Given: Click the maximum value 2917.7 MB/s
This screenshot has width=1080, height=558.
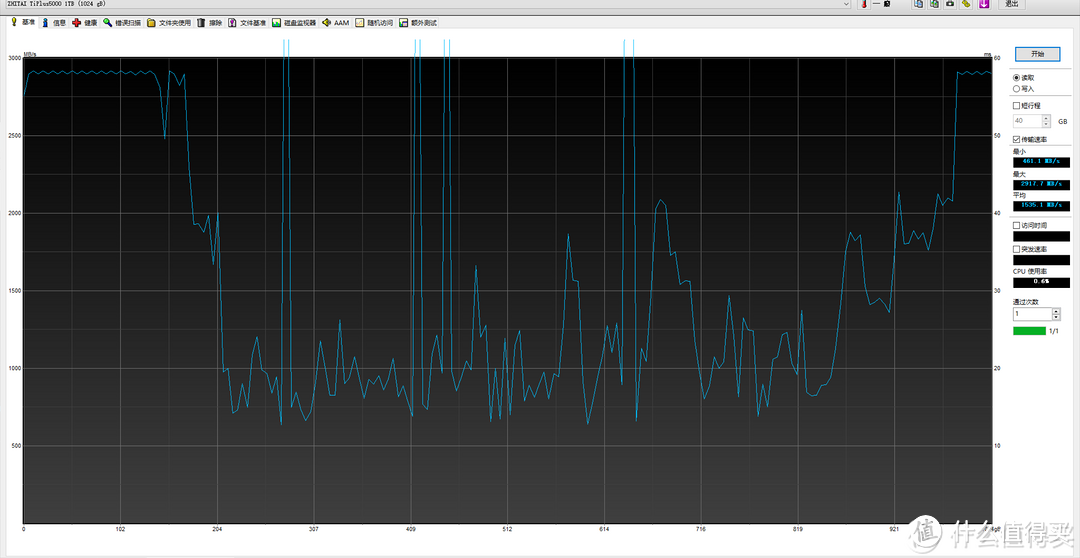Looking at the screenshot, I should 1041,185.
